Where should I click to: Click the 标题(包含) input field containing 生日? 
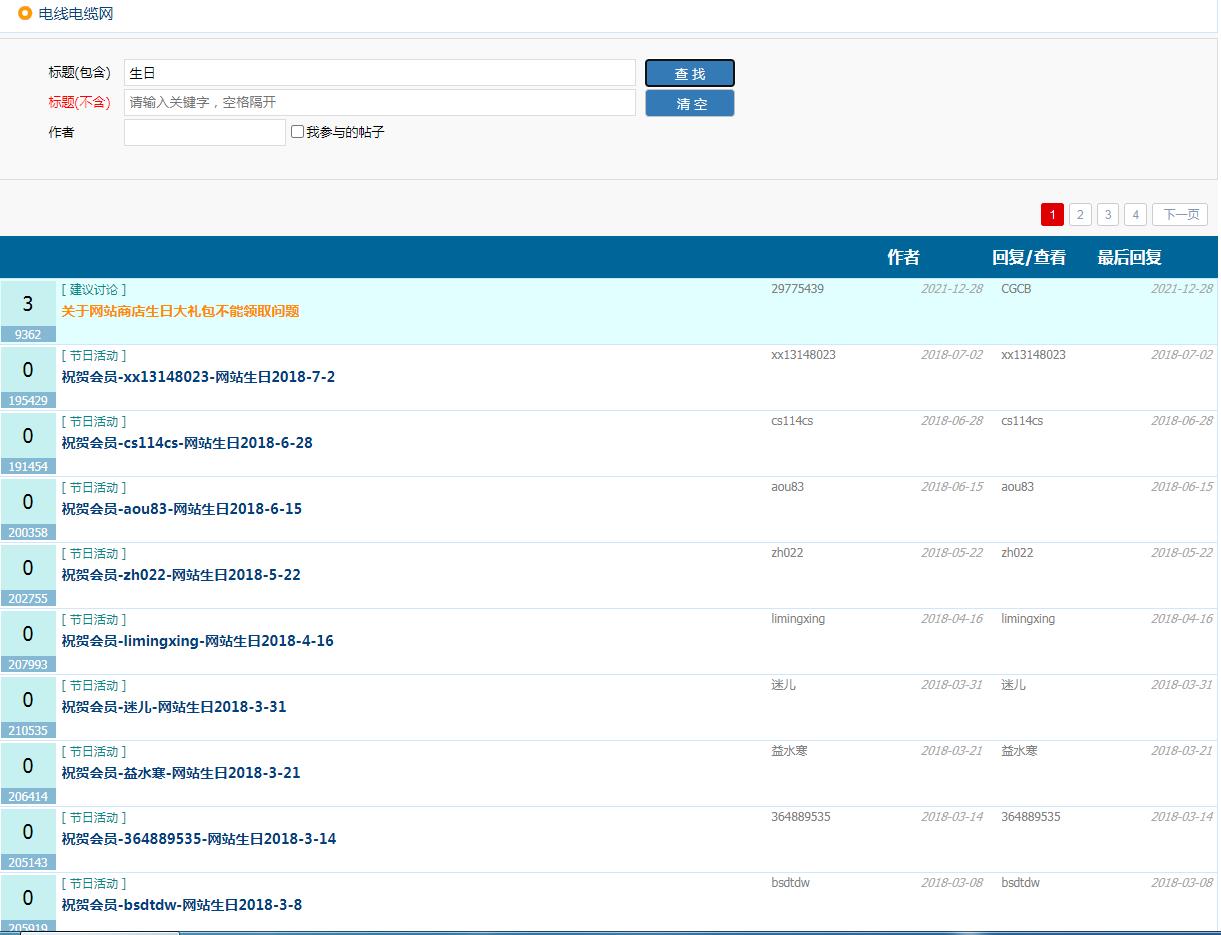379,73
